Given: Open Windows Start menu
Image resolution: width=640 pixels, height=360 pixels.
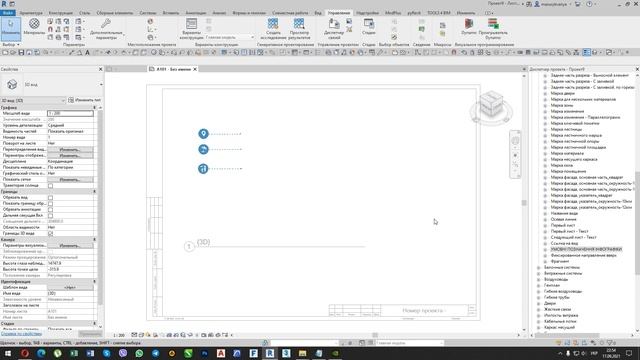Looking at the screenshot, I should coord(8,353).
